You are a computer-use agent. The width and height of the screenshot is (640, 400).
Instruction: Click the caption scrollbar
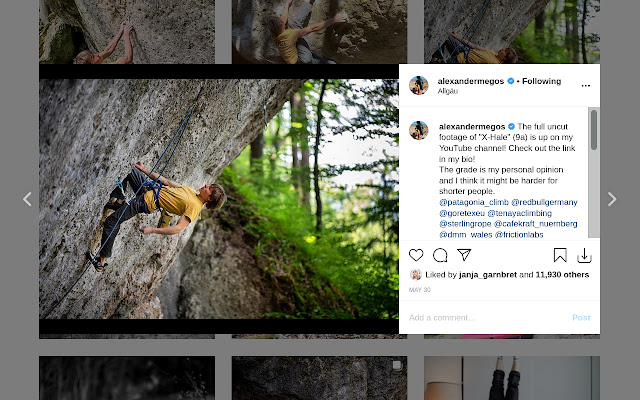(x=593, y=130)
